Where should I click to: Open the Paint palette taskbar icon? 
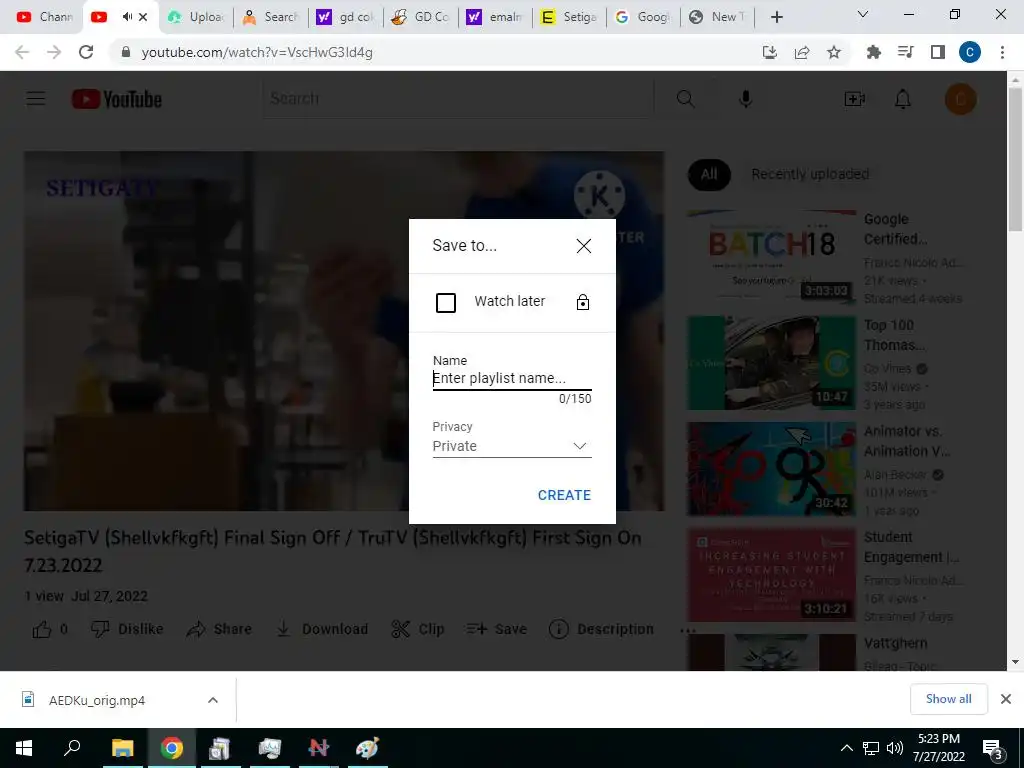tap(367, 748)
